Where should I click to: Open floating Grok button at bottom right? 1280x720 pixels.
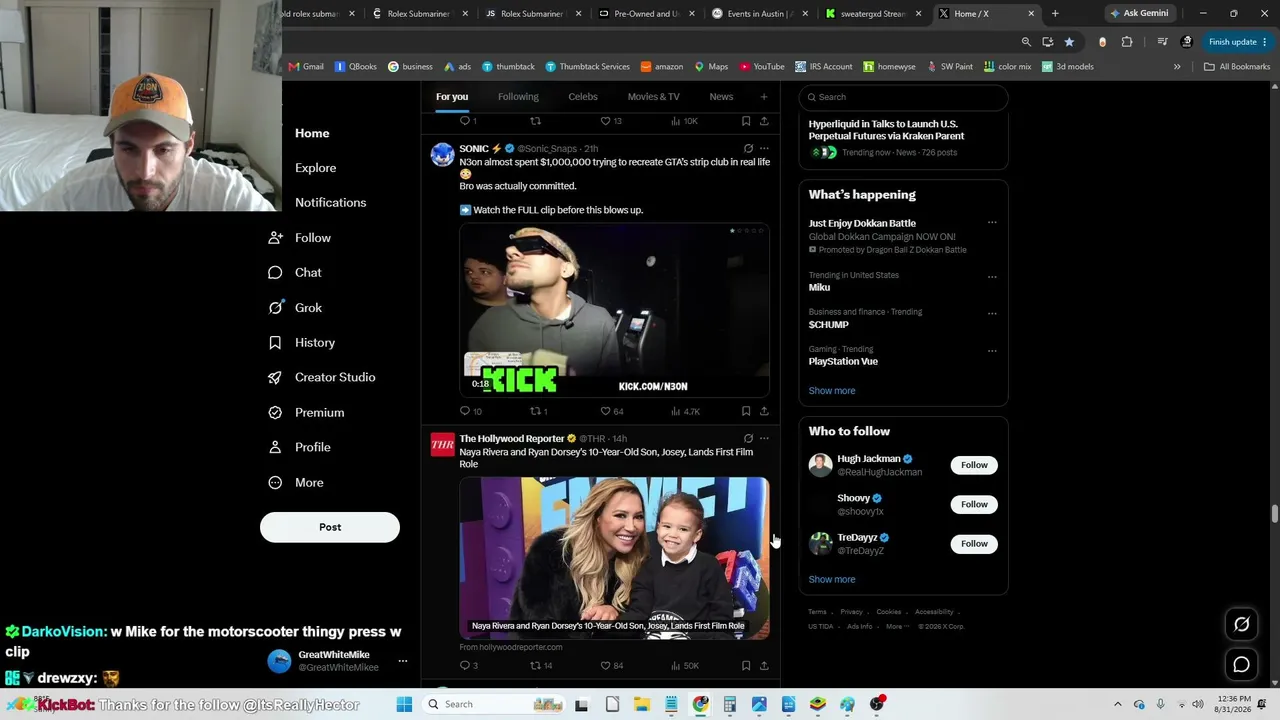pos(1241,624)
